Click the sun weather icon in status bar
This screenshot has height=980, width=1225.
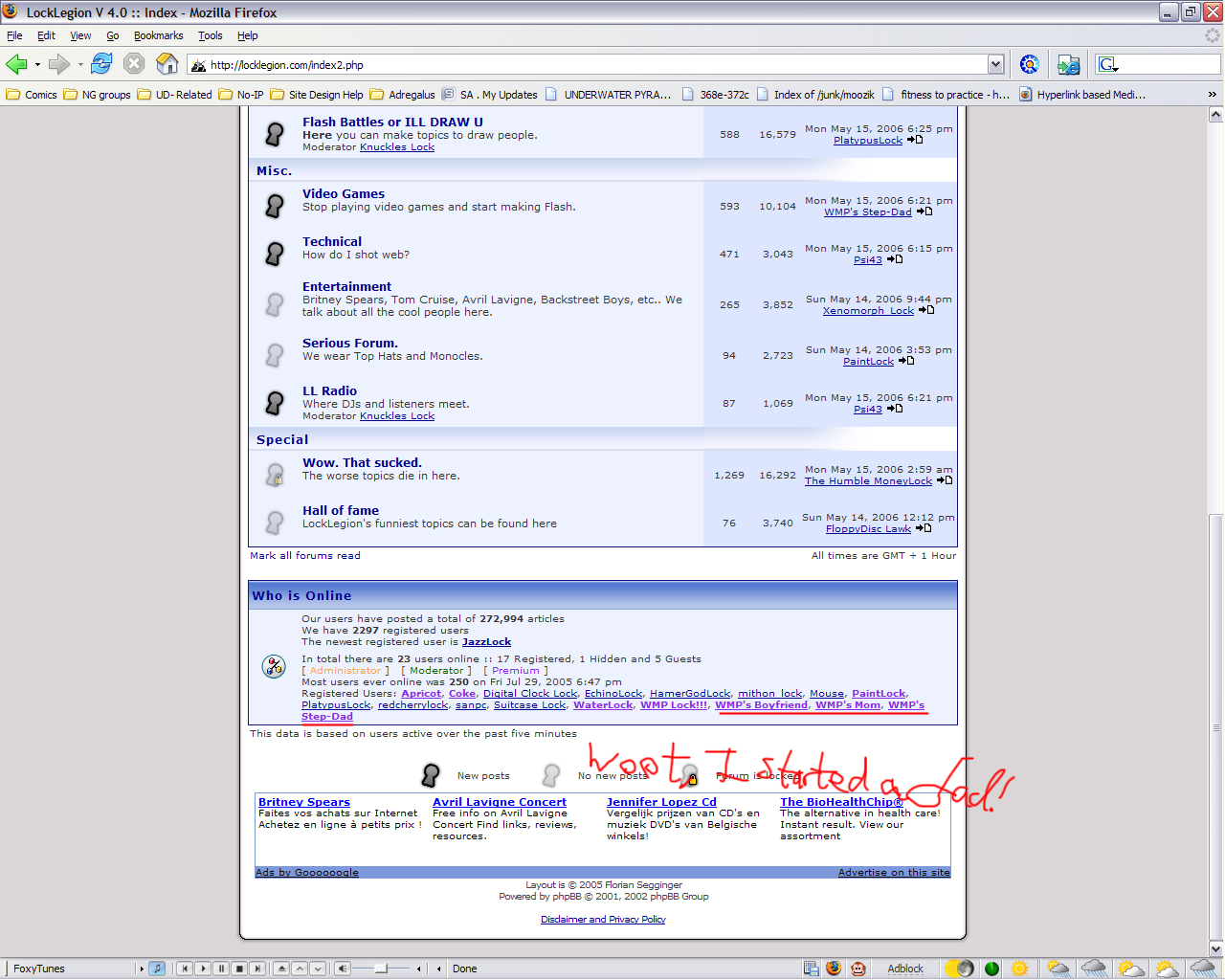click(x=1020, y=969)
